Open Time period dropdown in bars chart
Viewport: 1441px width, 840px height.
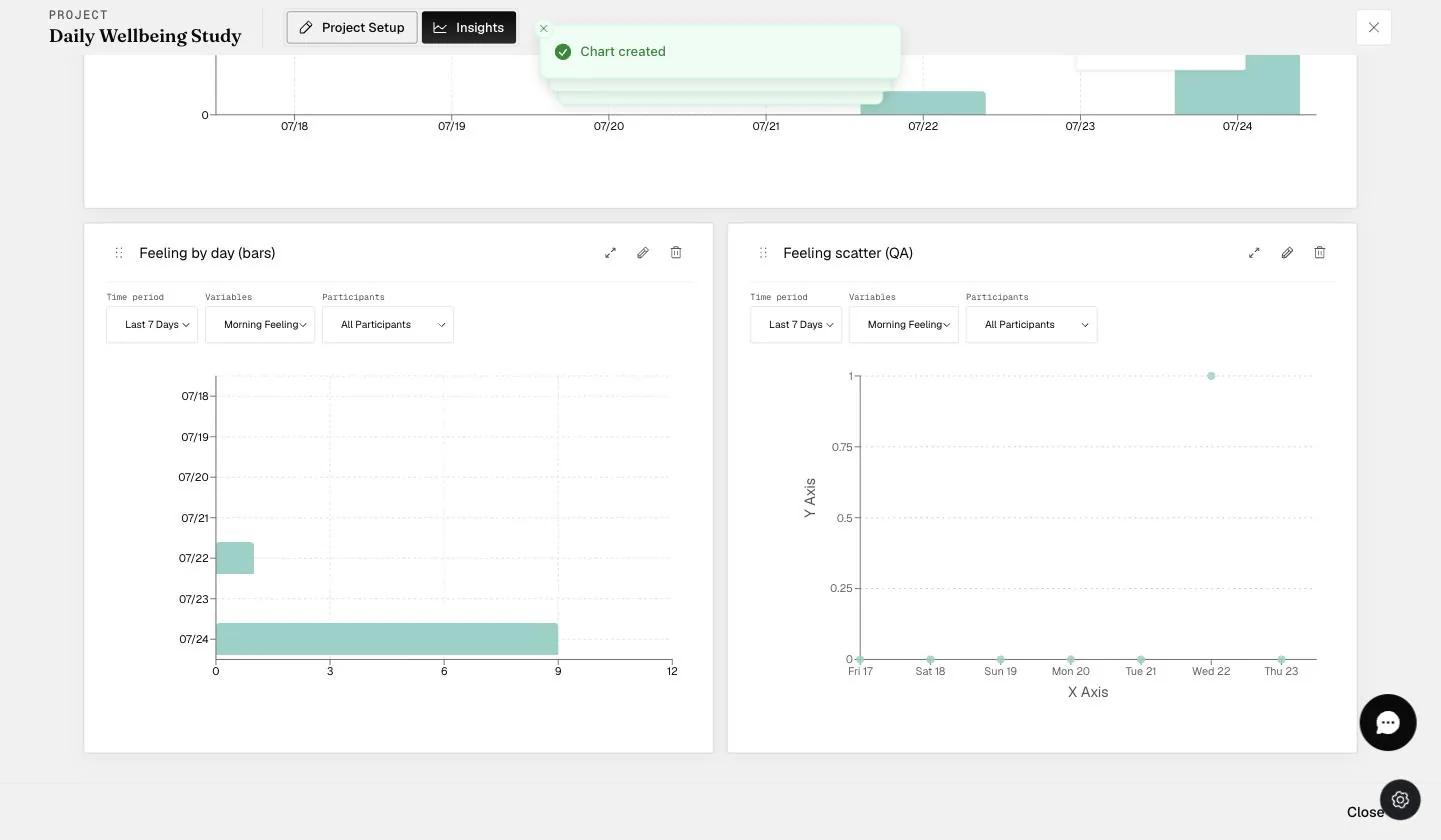152,325
